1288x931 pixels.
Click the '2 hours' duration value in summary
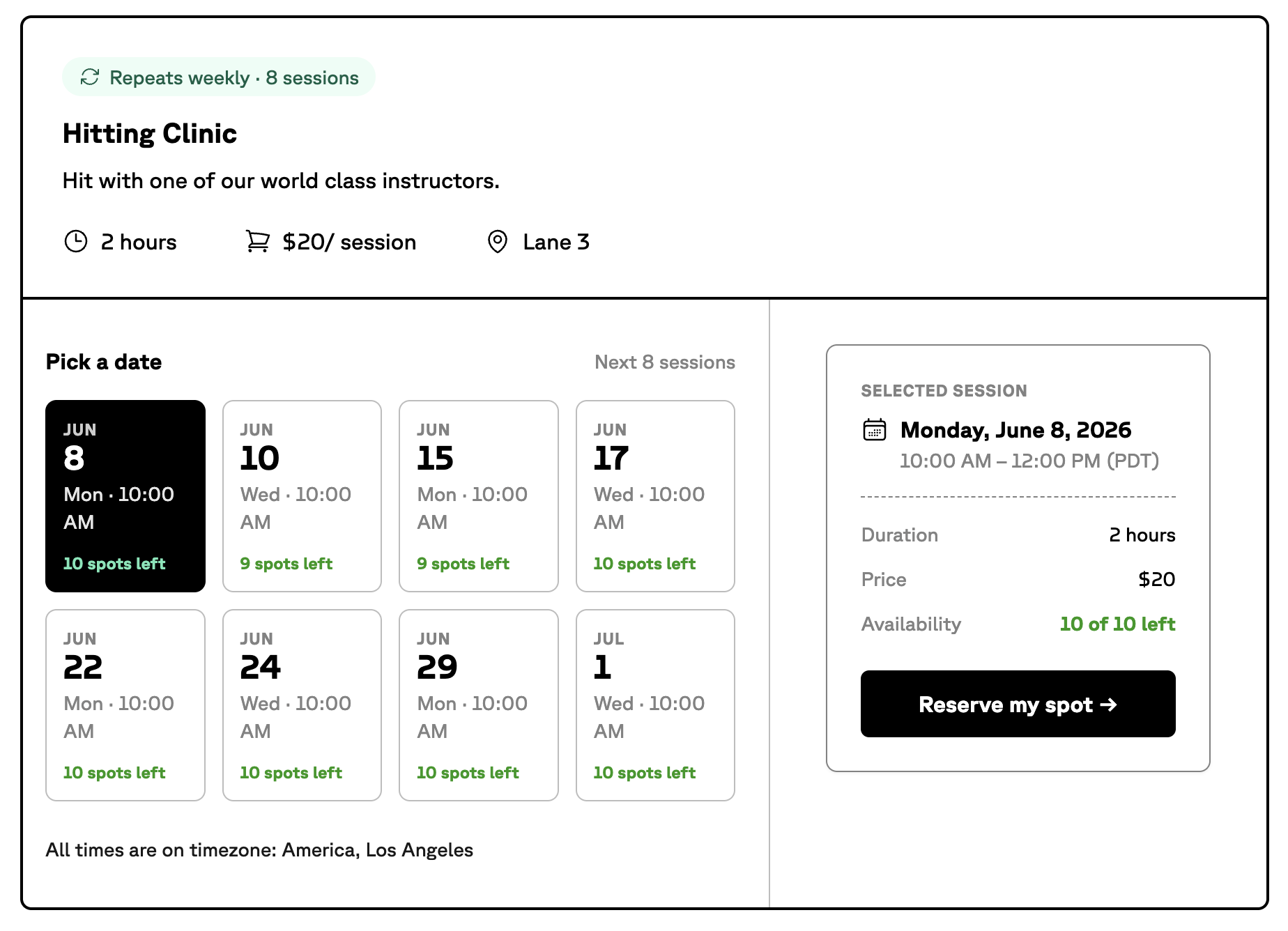click(1142, 535)
